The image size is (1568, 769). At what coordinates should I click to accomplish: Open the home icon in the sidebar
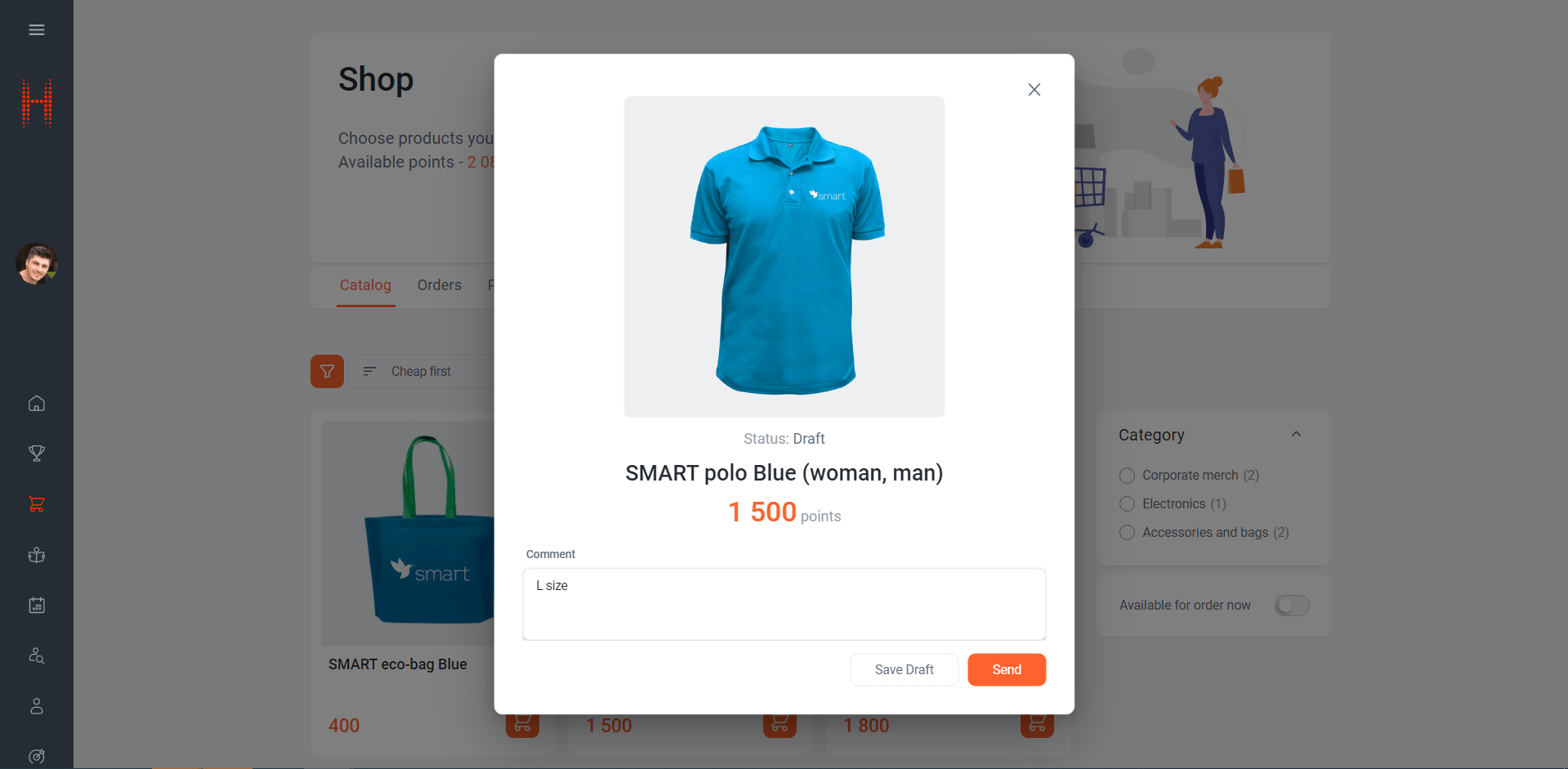[x=37, y=404]
